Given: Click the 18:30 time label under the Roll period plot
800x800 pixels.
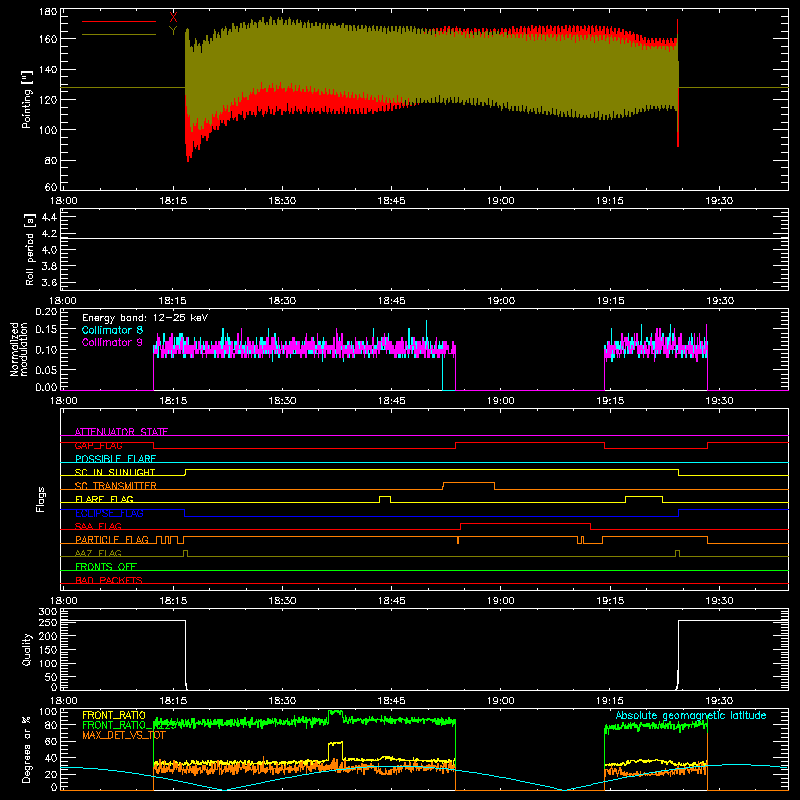Looking at the screenshot, I should [282, 301].
